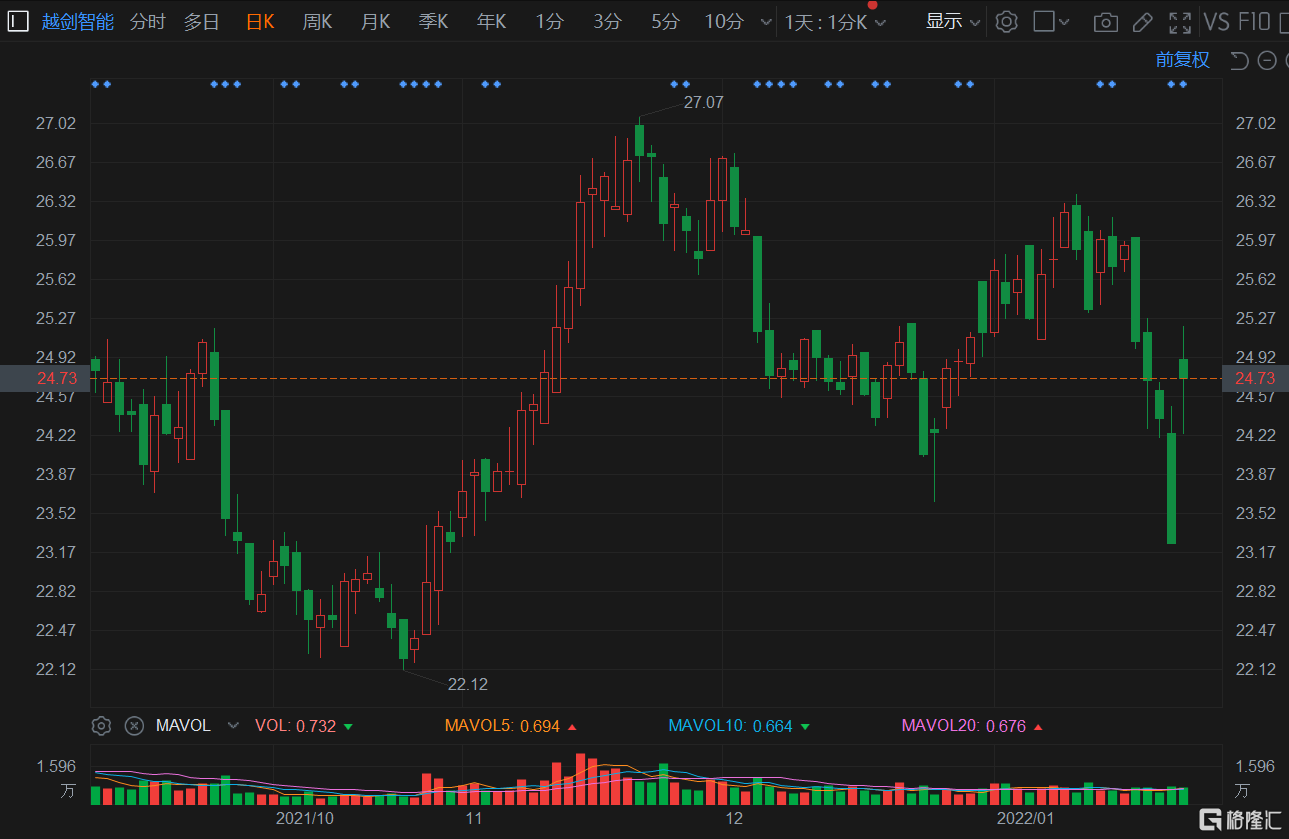Screen dimensions: 1289x839
Task: Click the 12 month label on date axis
Action: (735, 818)
